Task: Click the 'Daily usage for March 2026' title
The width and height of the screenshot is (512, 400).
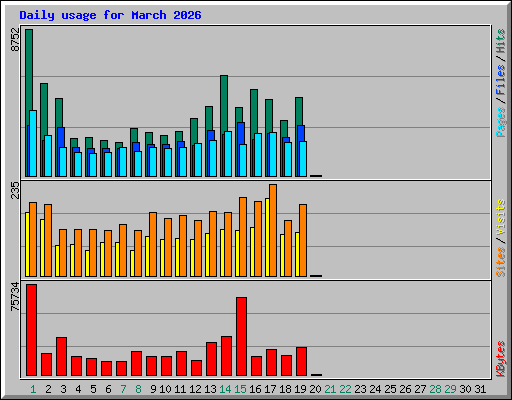Action: 110,15
